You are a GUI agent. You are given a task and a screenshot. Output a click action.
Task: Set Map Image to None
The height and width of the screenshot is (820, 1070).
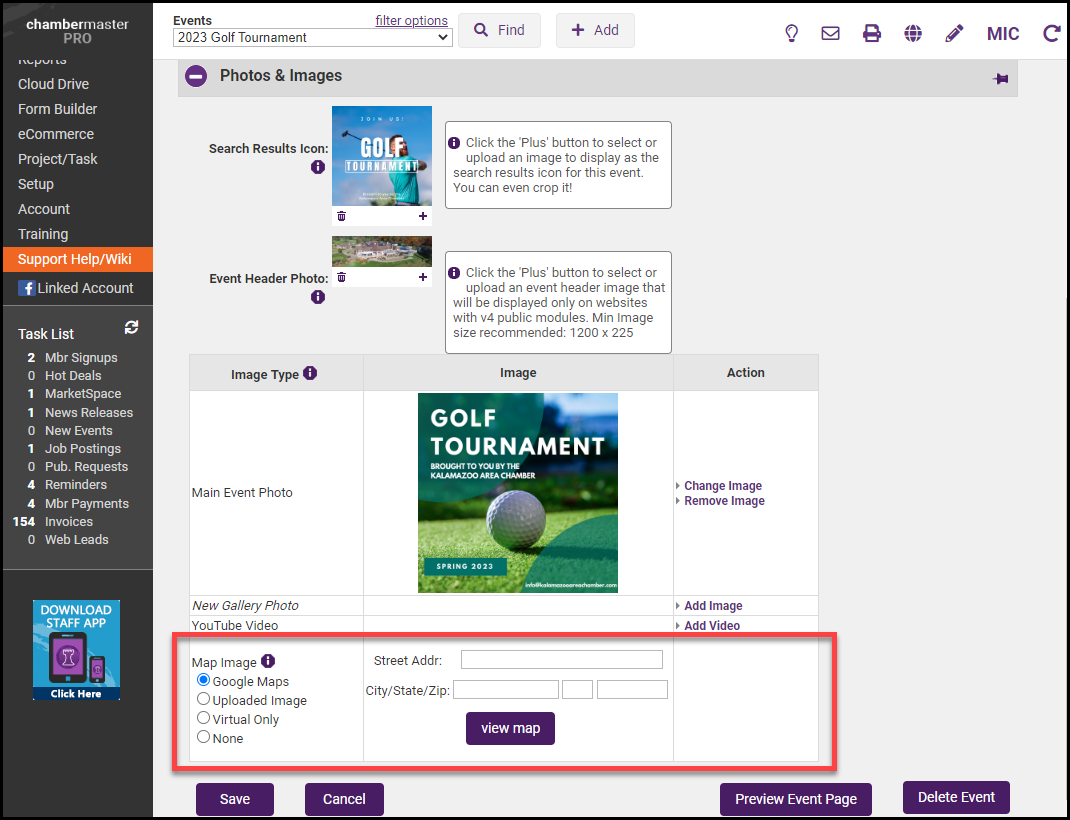204,737
